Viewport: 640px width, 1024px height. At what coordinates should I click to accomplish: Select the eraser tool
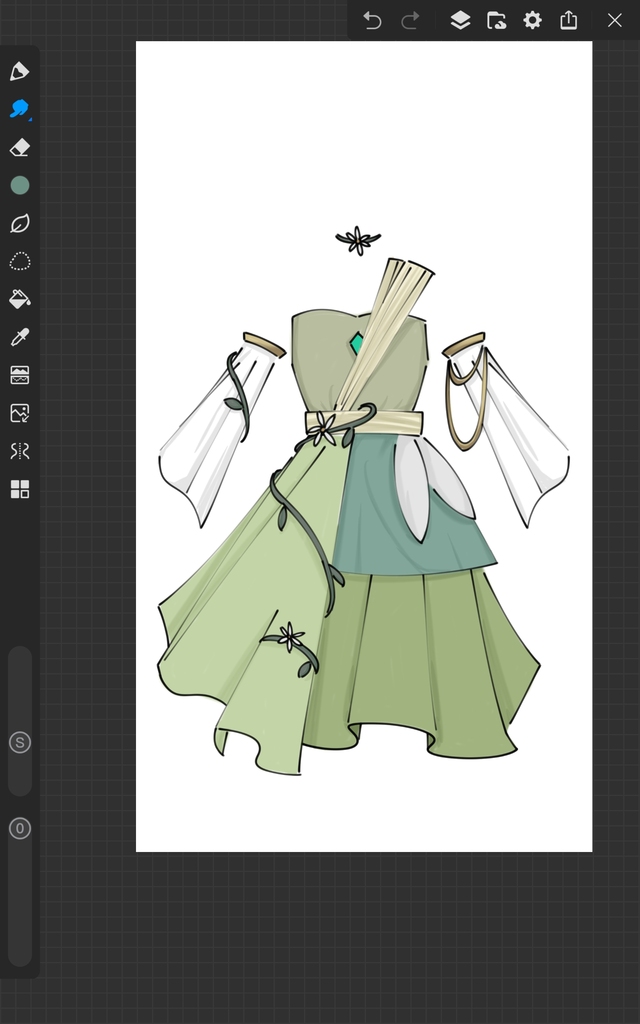[20, 147]
